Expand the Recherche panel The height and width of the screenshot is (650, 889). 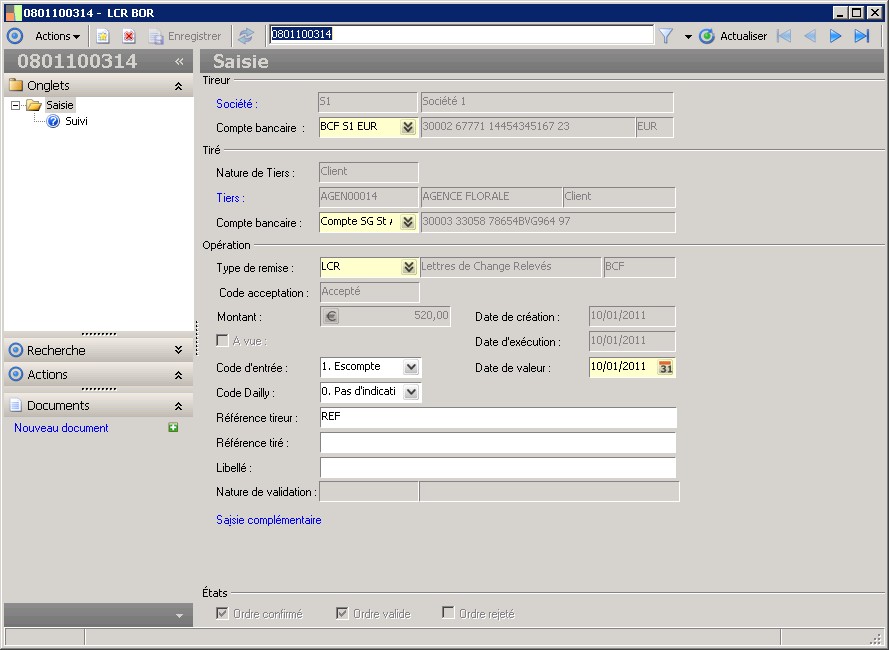pos(178,350)
